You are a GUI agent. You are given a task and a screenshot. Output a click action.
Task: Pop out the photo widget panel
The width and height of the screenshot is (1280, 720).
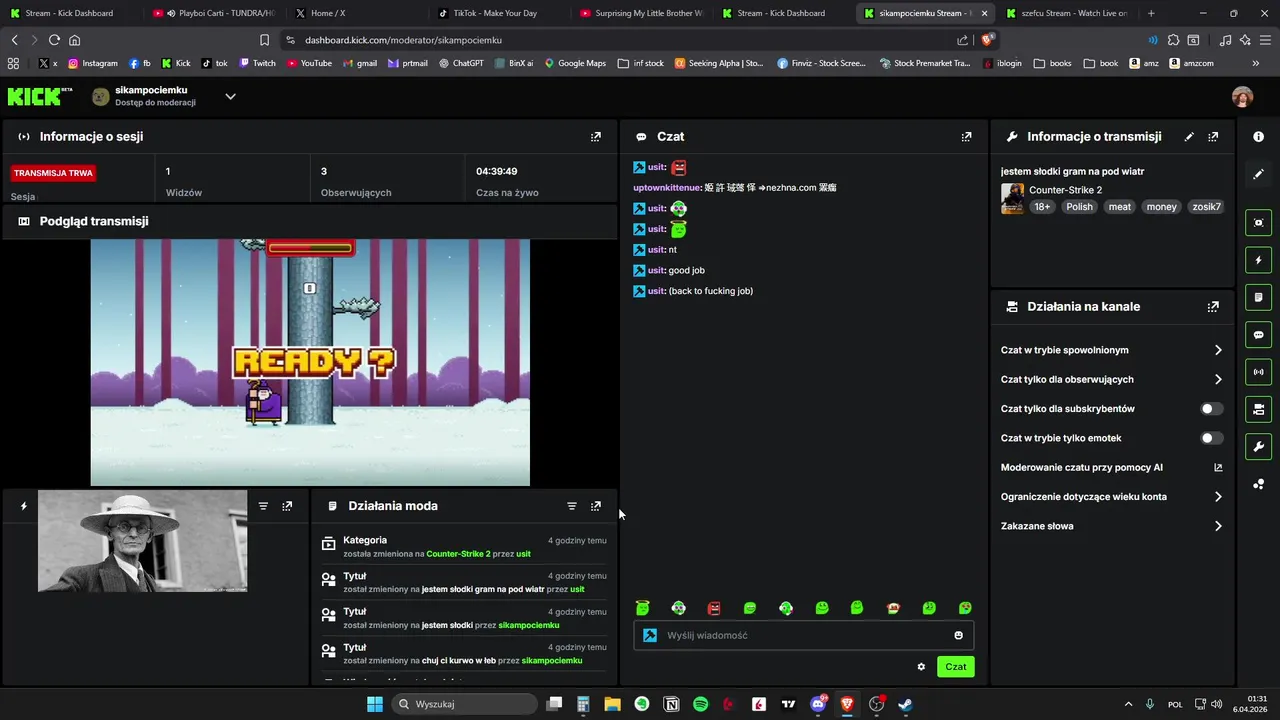(287, 506)
